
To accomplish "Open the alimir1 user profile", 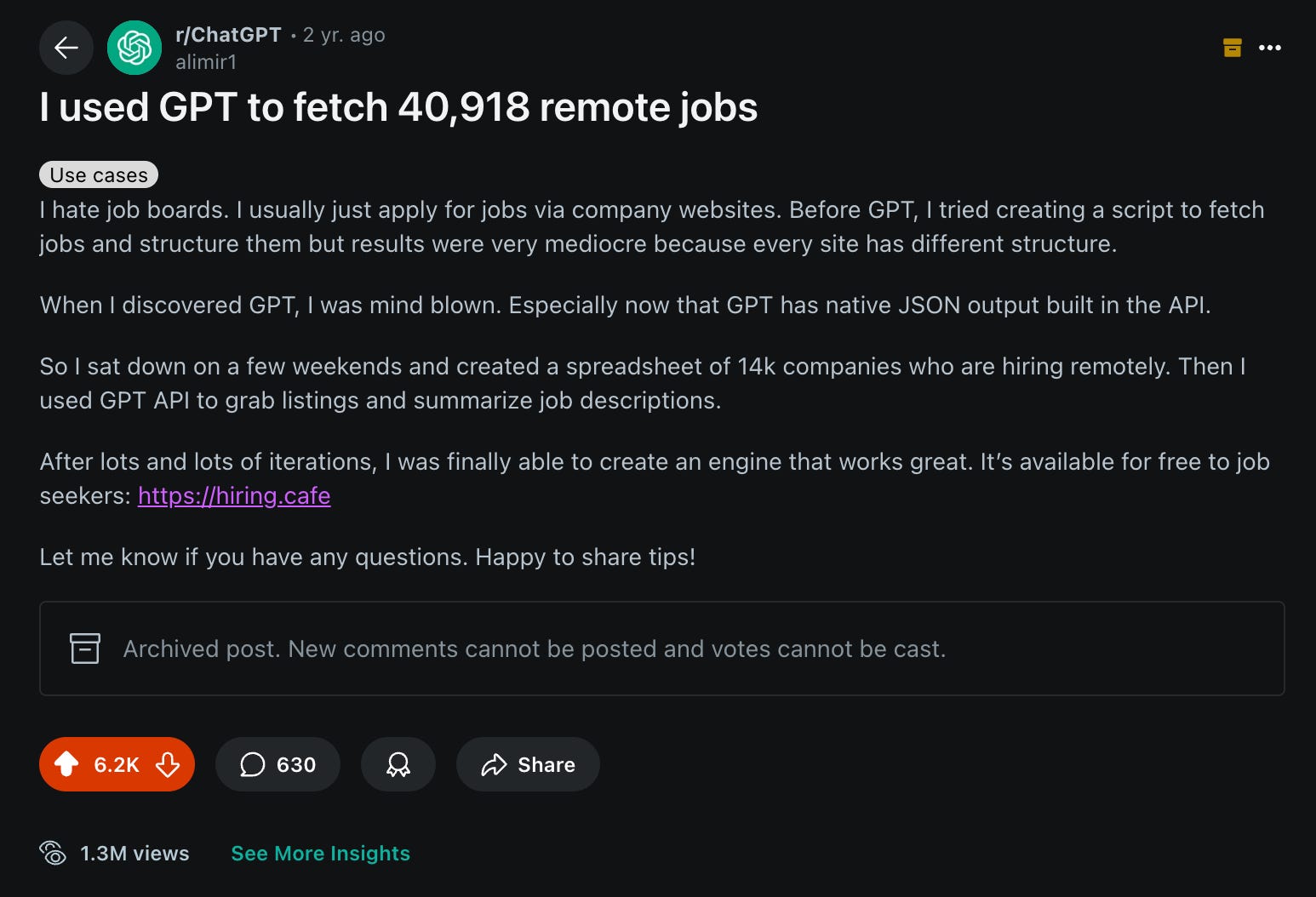I will click(206, 62).
